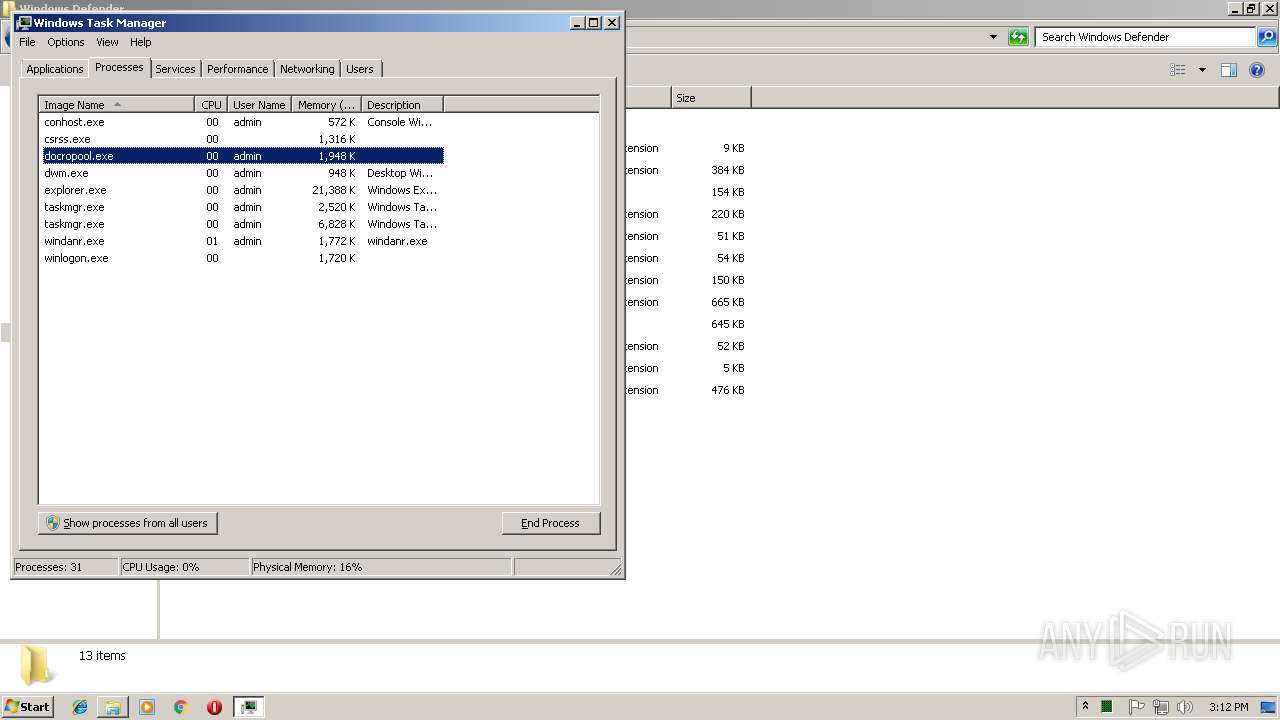
Task: Select the conhost.exe process row
Action: [242, 122]
